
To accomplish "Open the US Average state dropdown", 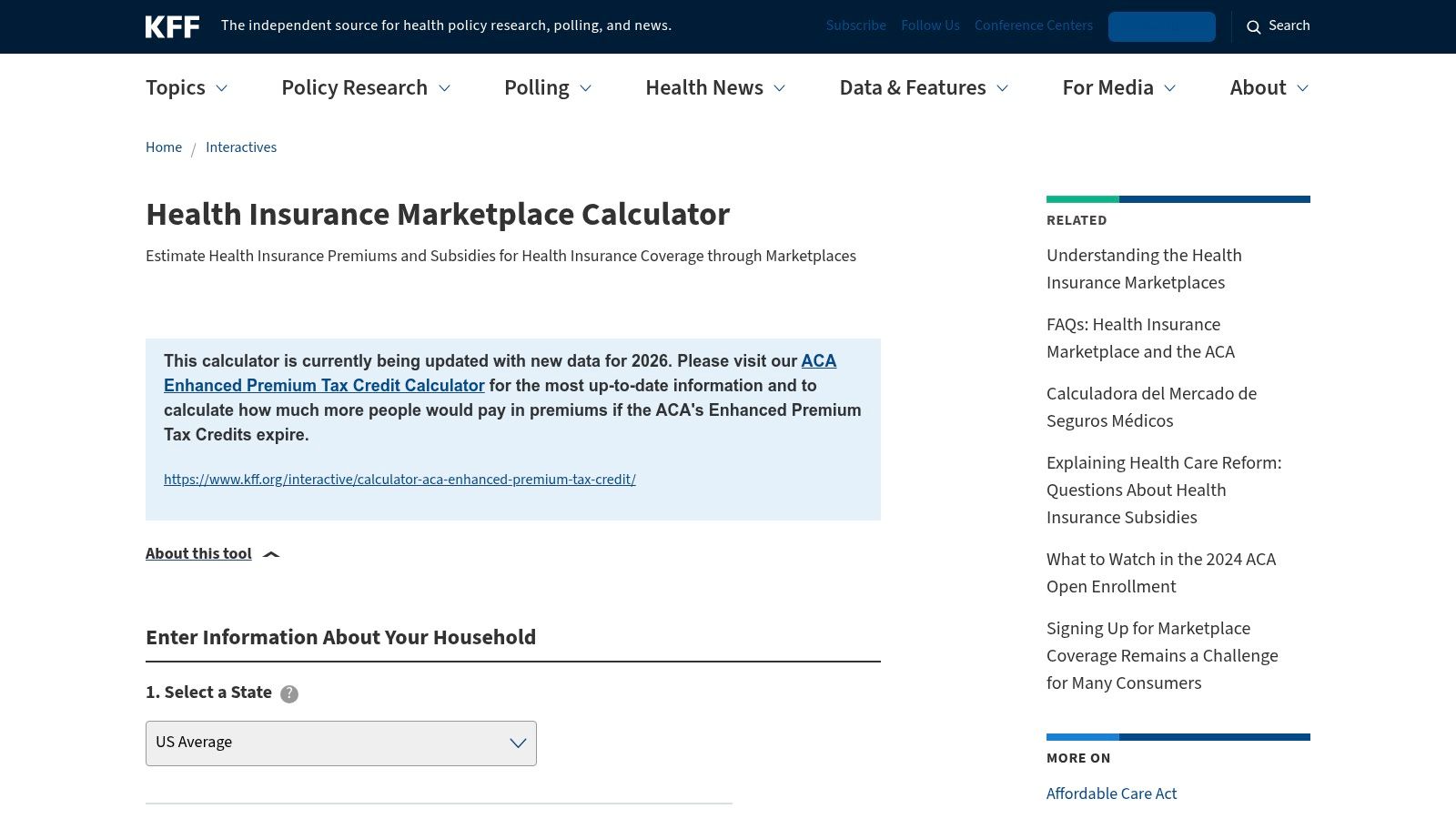I will [340, 743].
